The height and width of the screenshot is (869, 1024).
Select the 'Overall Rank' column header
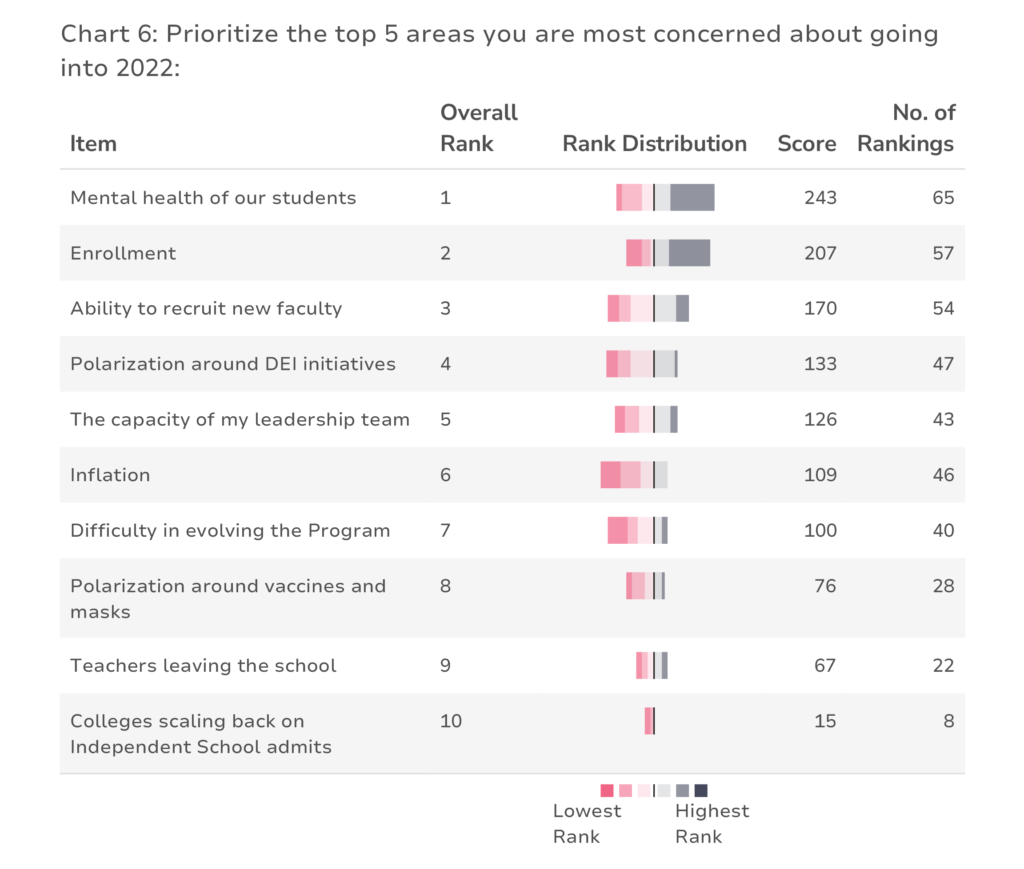point(479,128)
